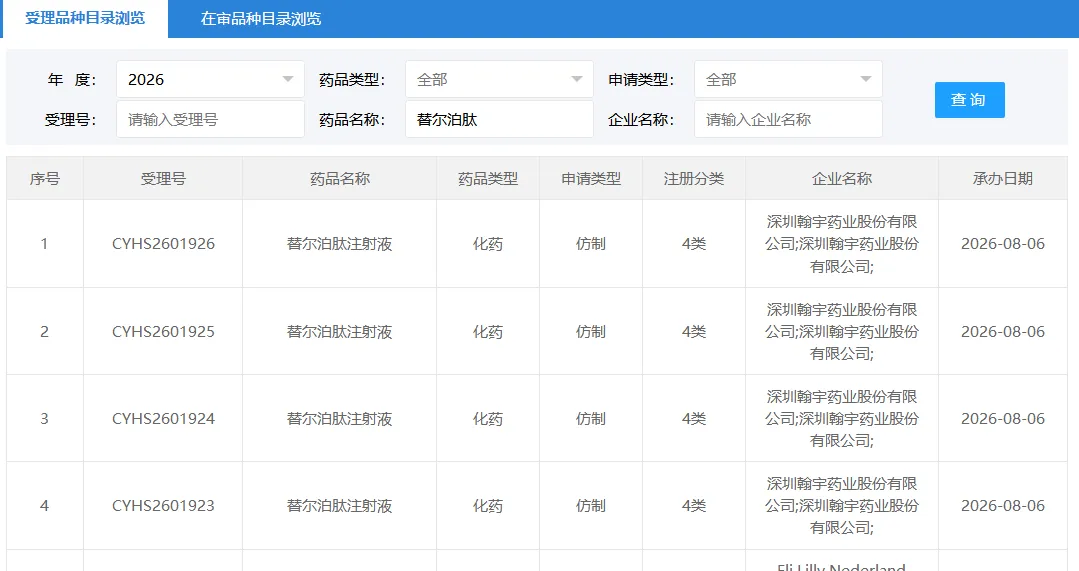
Task: Click 化药 in row CYHS2601924
Action: point(488,418)
